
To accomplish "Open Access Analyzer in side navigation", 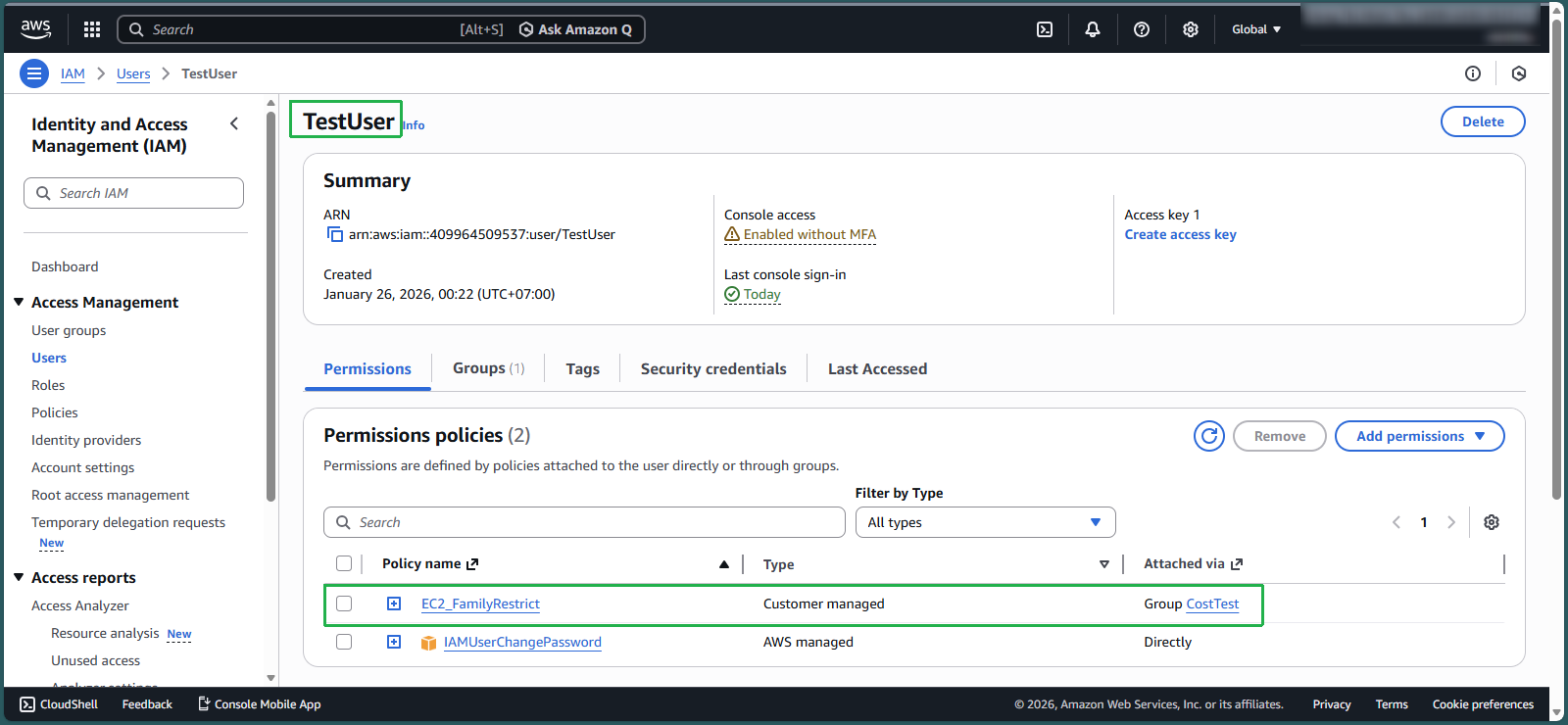I will coord(80,605).
